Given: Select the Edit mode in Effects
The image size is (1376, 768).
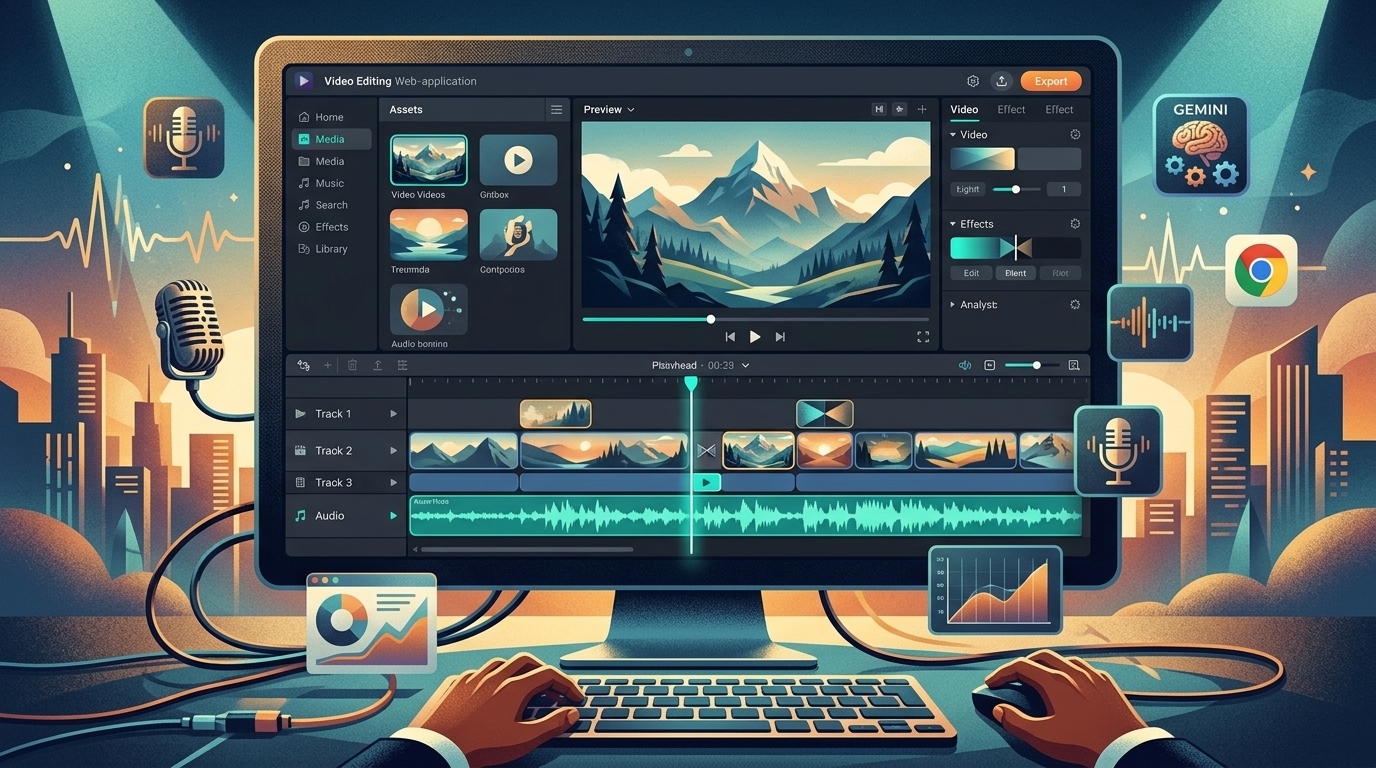Looking at the screenshot, I should pyautogui.click(x=971, y=273).
